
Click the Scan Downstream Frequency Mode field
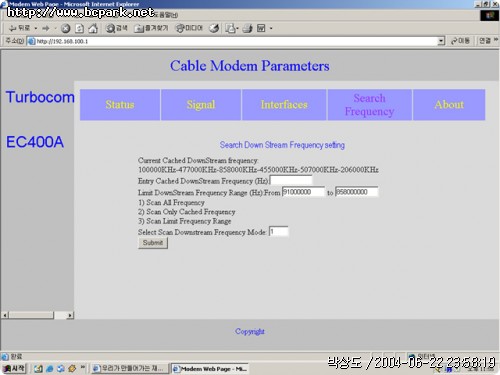click(x=279, y=231)
